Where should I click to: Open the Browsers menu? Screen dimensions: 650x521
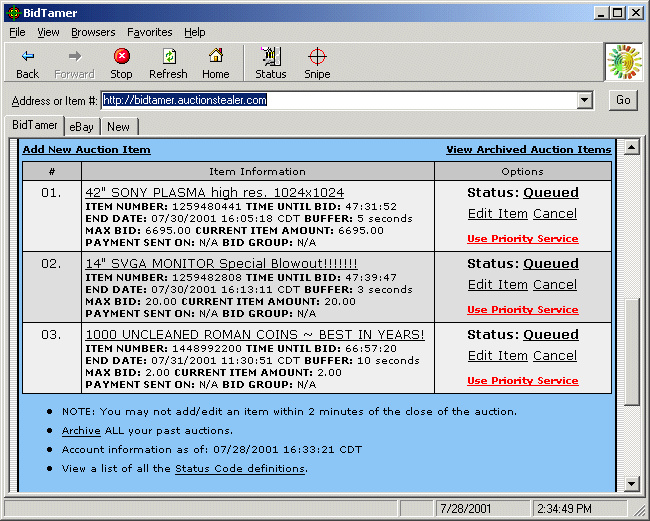[x=93, y=32]
